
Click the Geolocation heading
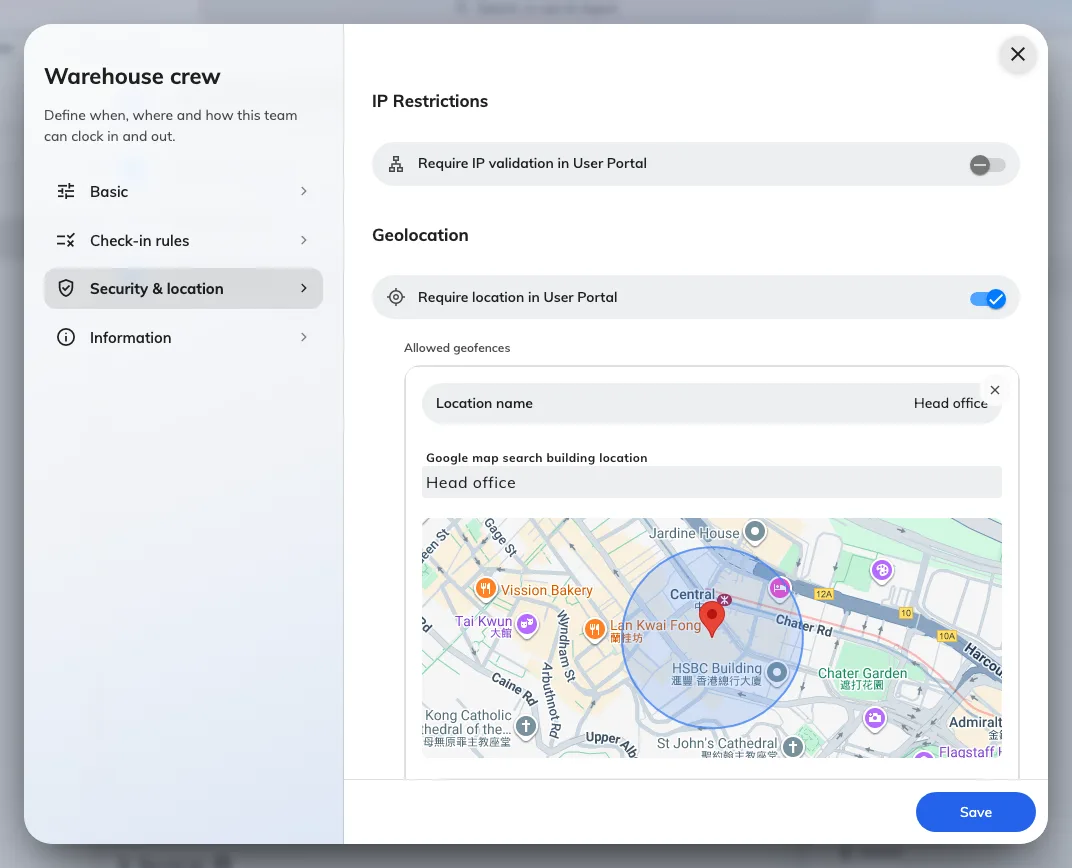pos(420,235)
